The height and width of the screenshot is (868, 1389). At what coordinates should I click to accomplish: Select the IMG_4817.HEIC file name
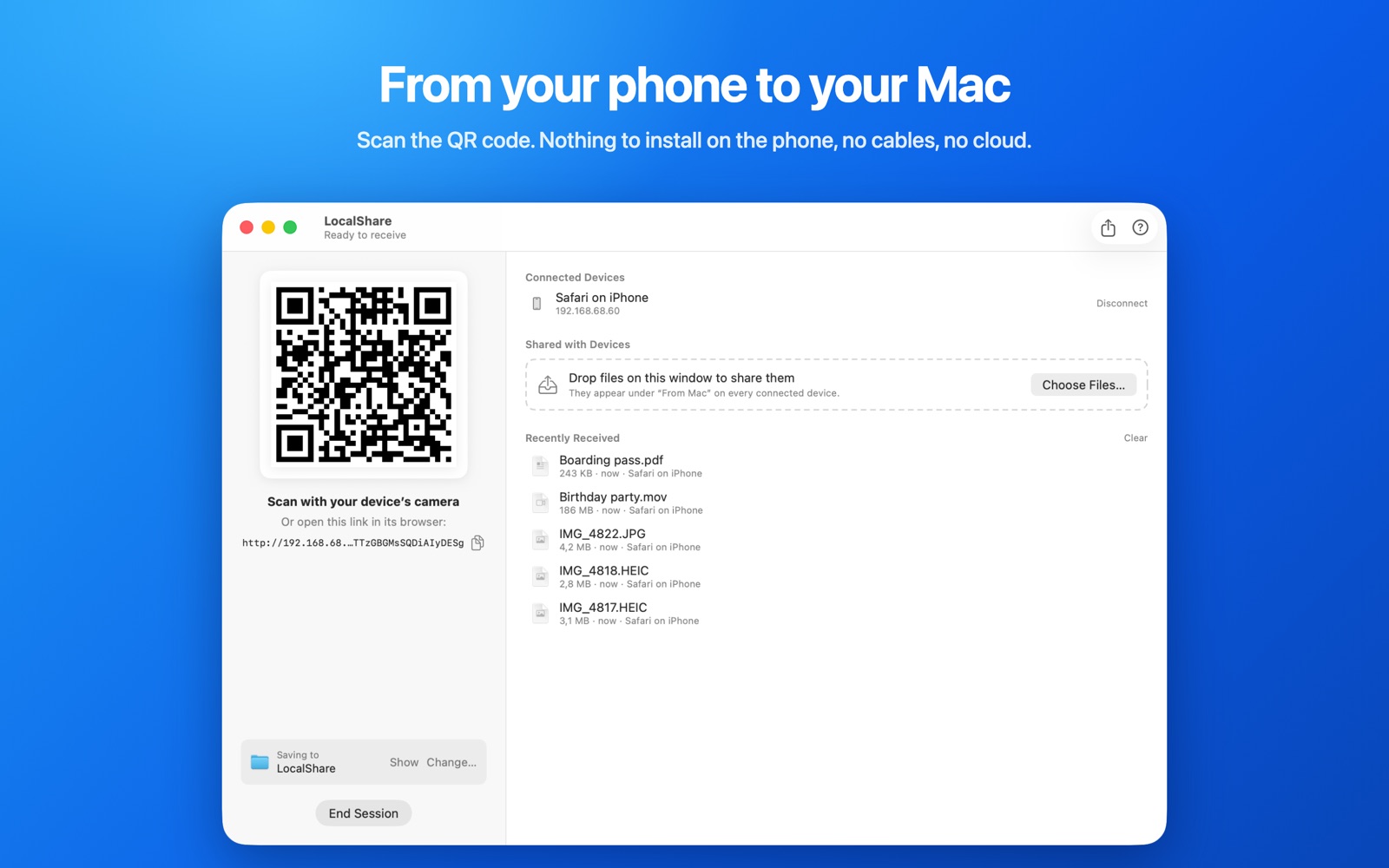[x=603, y=608]
